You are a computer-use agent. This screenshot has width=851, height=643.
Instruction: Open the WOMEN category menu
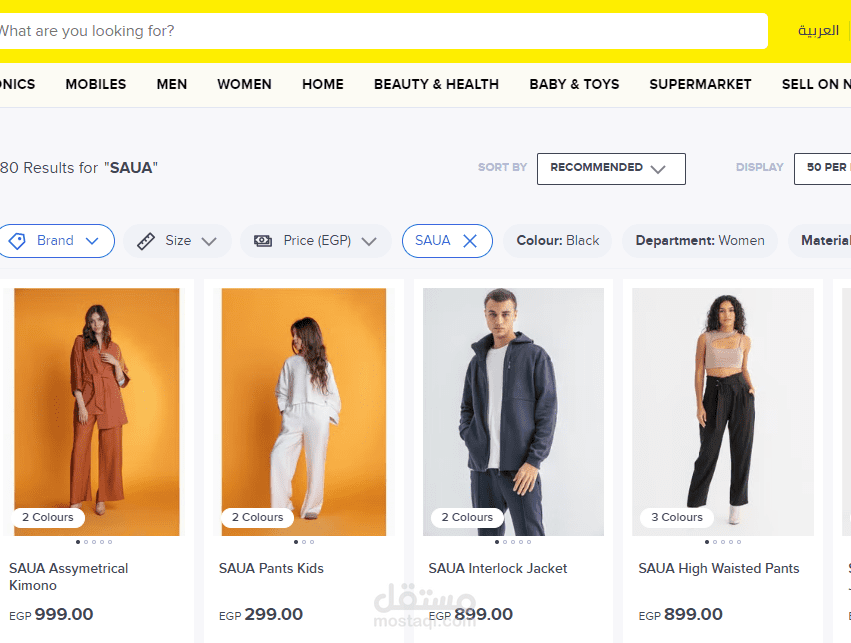pyautogui.click(x=244, y=84)
